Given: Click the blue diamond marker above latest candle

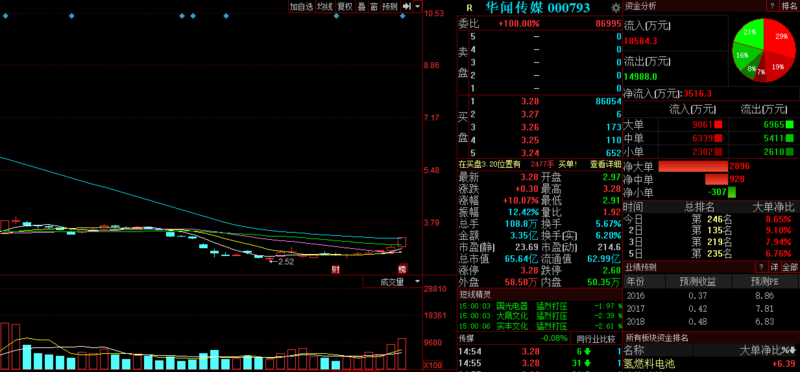Looking at the screenshot, I should click(403, 16).
